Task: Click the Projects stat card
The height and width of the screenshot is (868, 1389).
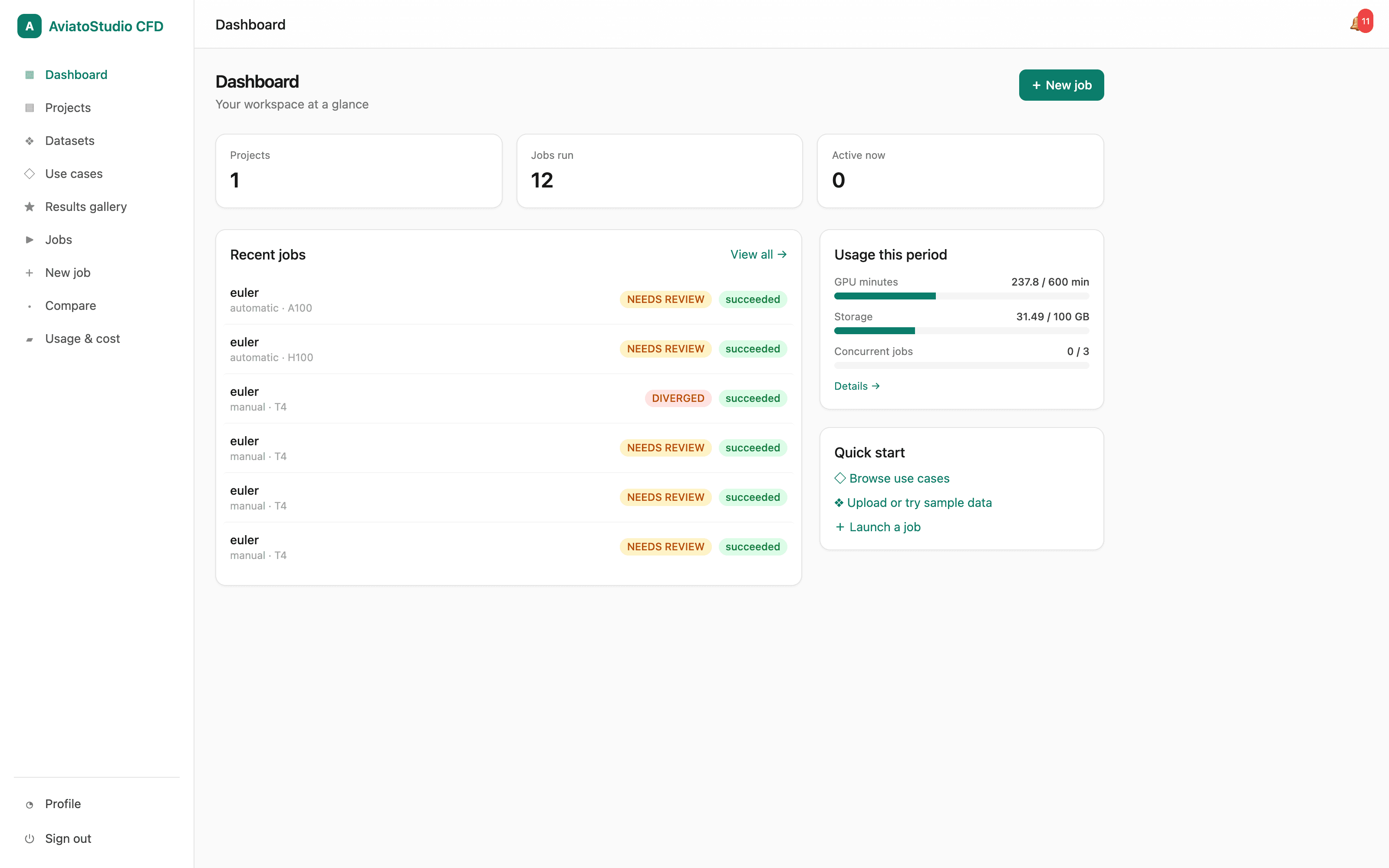Action: [359, 171]
